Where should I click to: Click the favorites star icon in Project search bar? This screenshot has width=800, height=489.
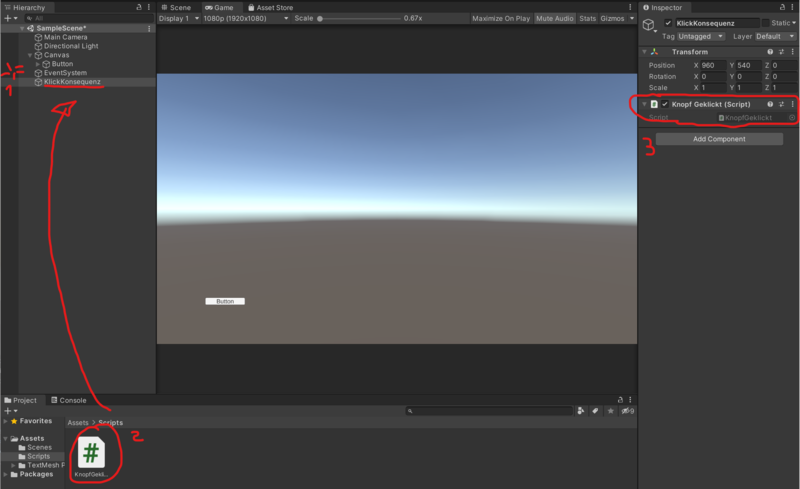(x=611, y=411)
